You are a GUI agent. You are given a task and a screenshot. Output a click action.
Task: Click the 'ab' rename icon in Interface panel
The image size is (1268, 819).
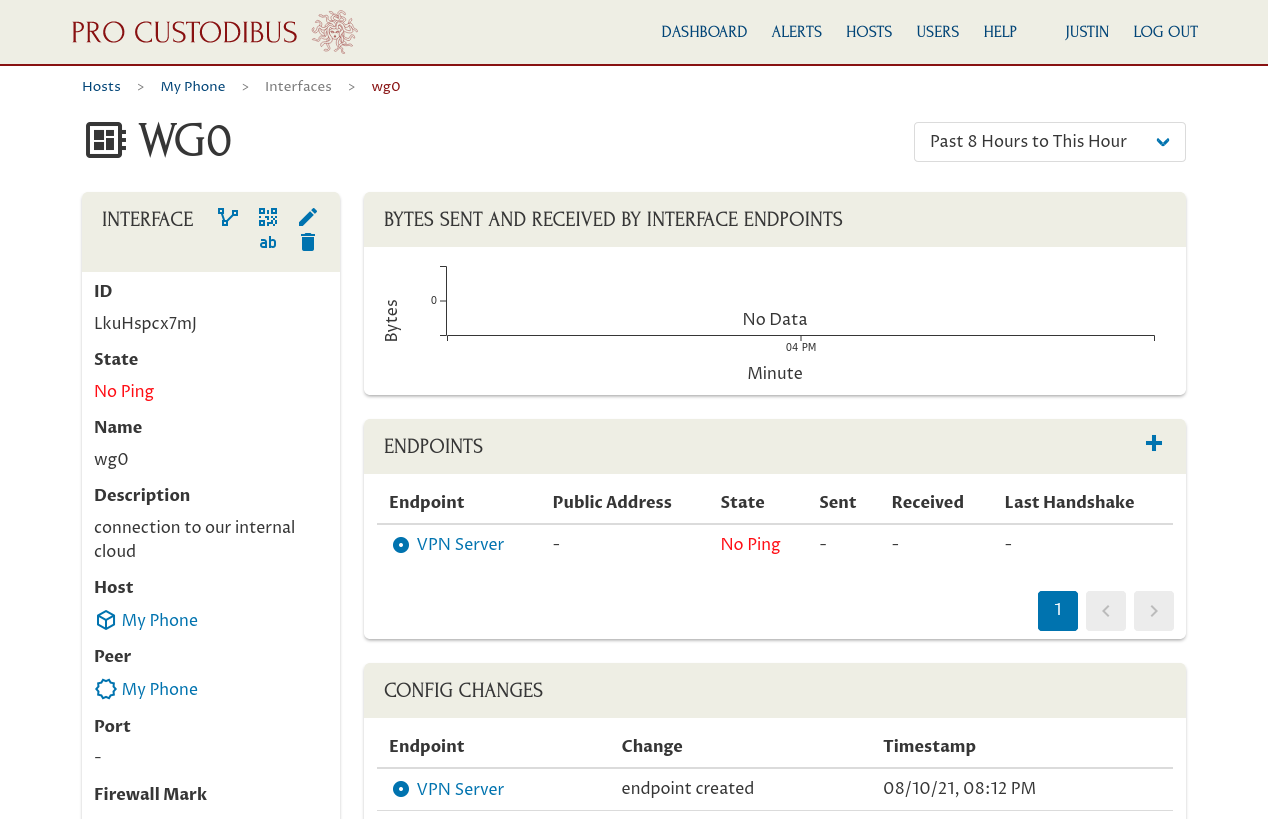[268, 242]
